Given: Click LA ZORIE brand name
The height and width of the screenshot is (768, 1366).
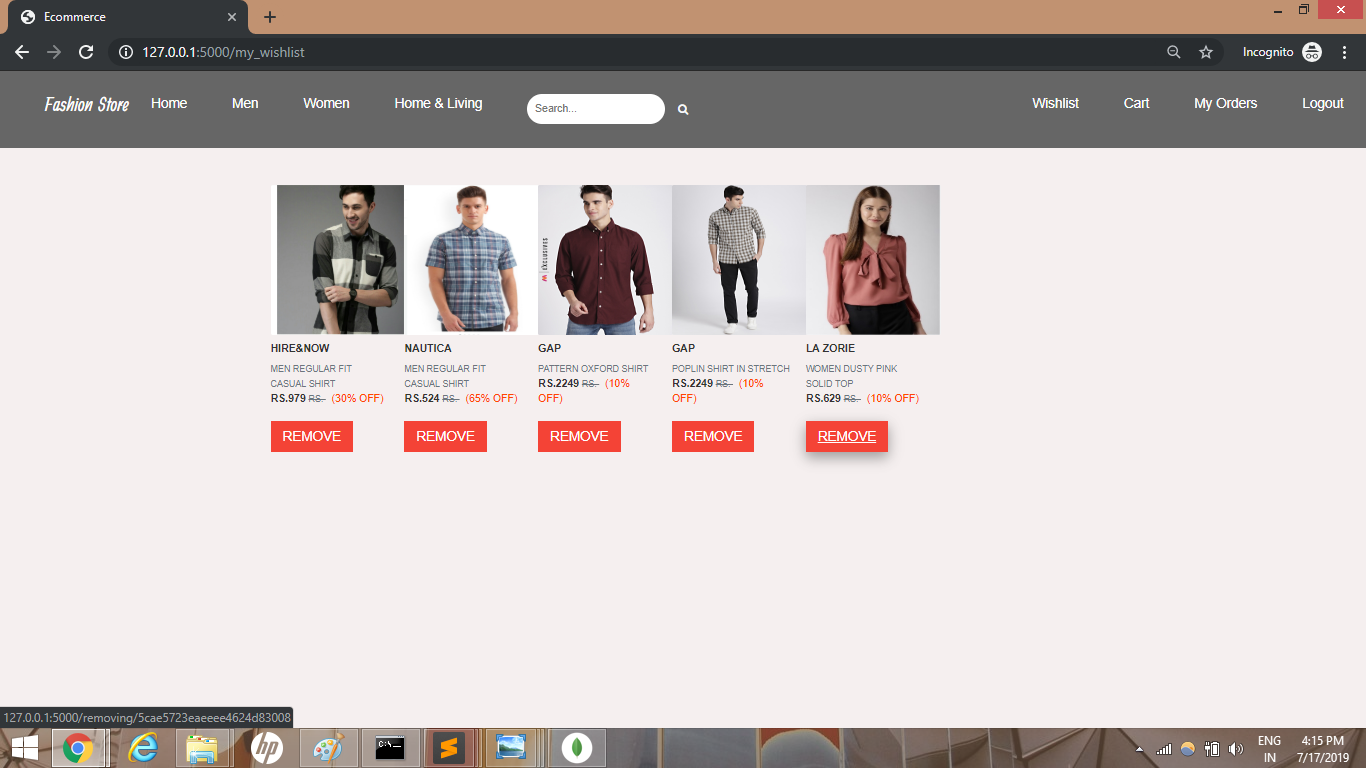Looking at the screenshot, I should (x=830, y=348).
